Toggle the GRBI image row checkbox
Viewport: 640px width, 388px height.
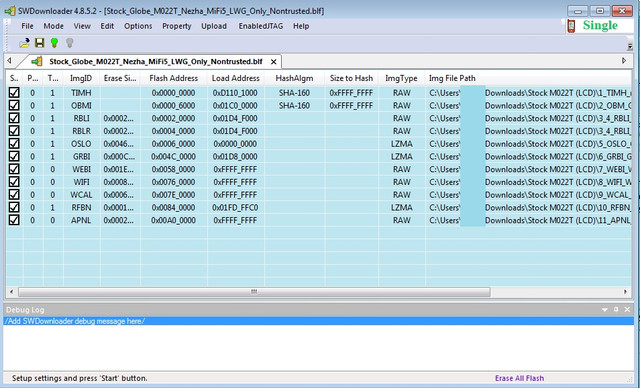tap(14, 156)
